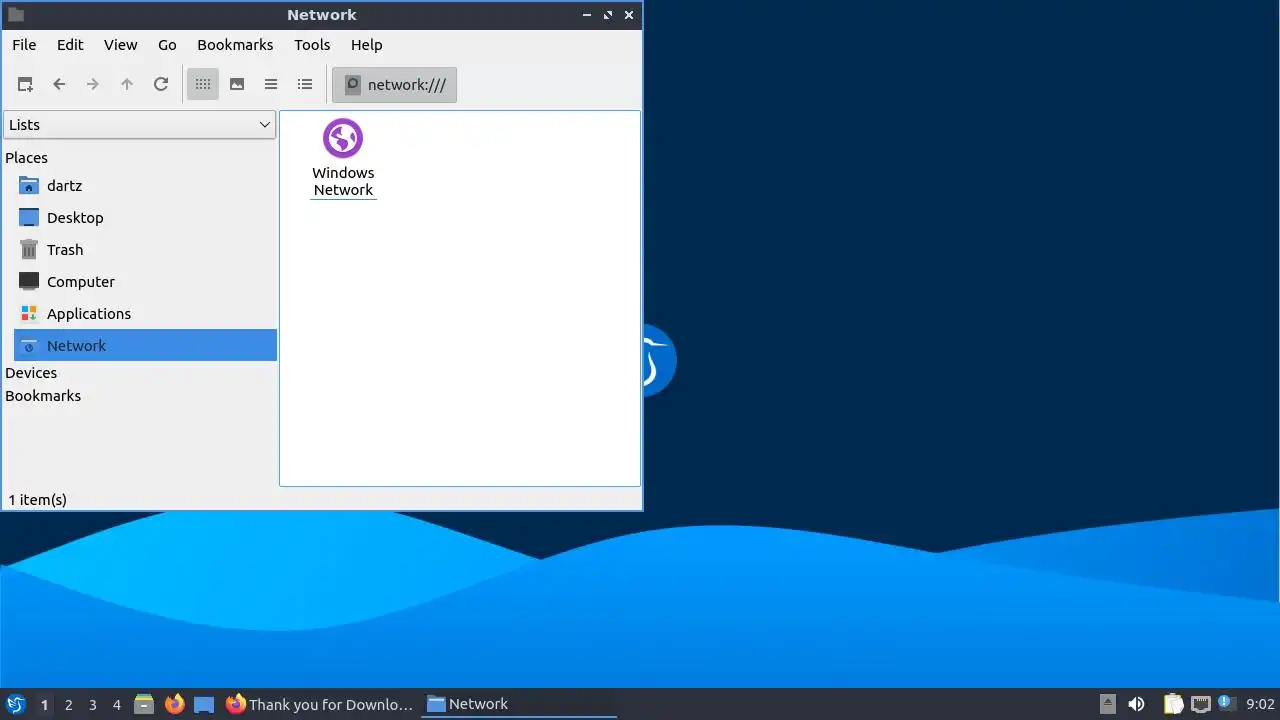Image resolution: width=1280 pixels, height=720 pixels.
Task: Open the File menu
Action: pyautogui.click(x=24, y=45)
